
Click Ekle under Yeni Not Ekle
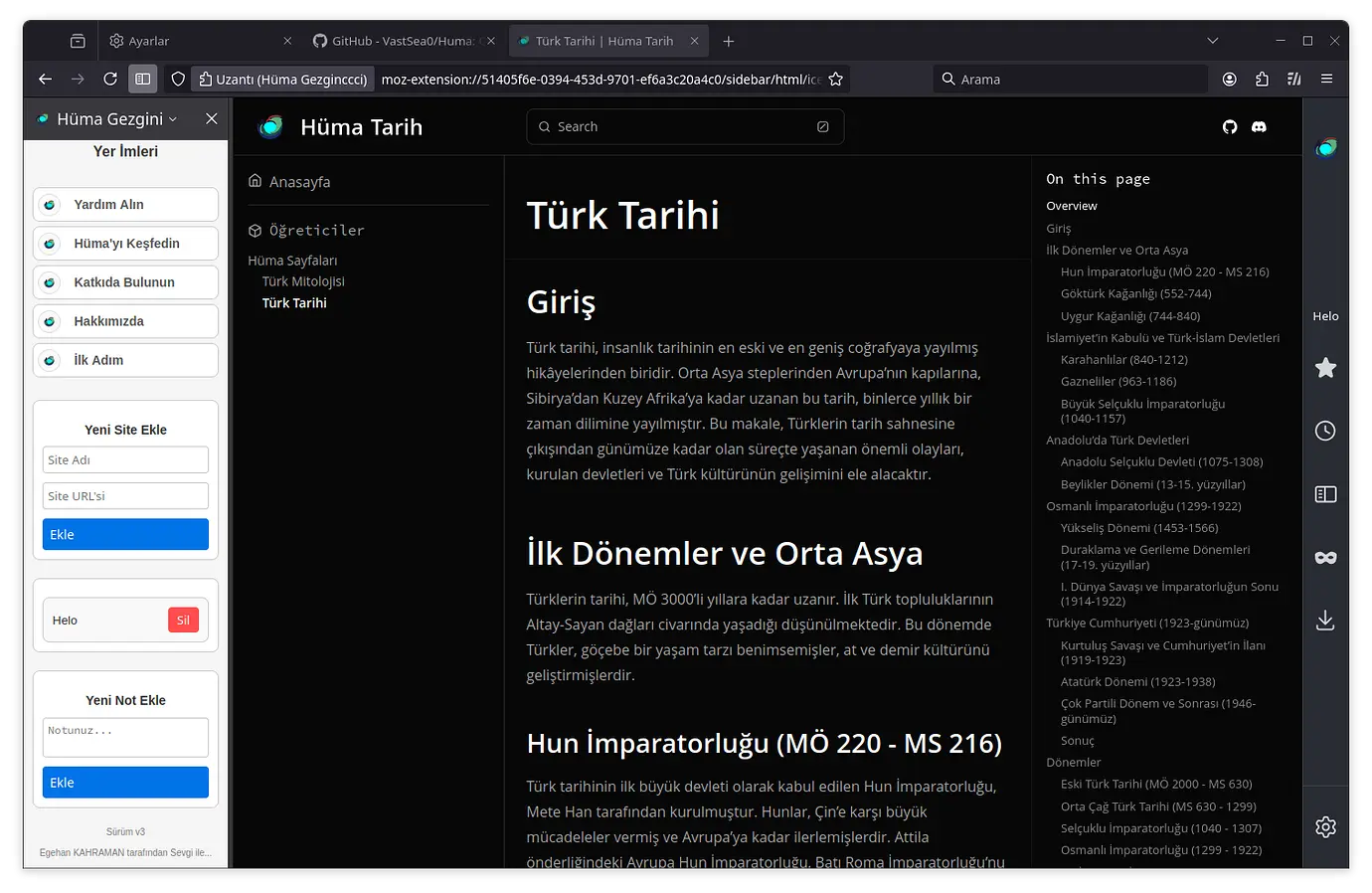125,783
